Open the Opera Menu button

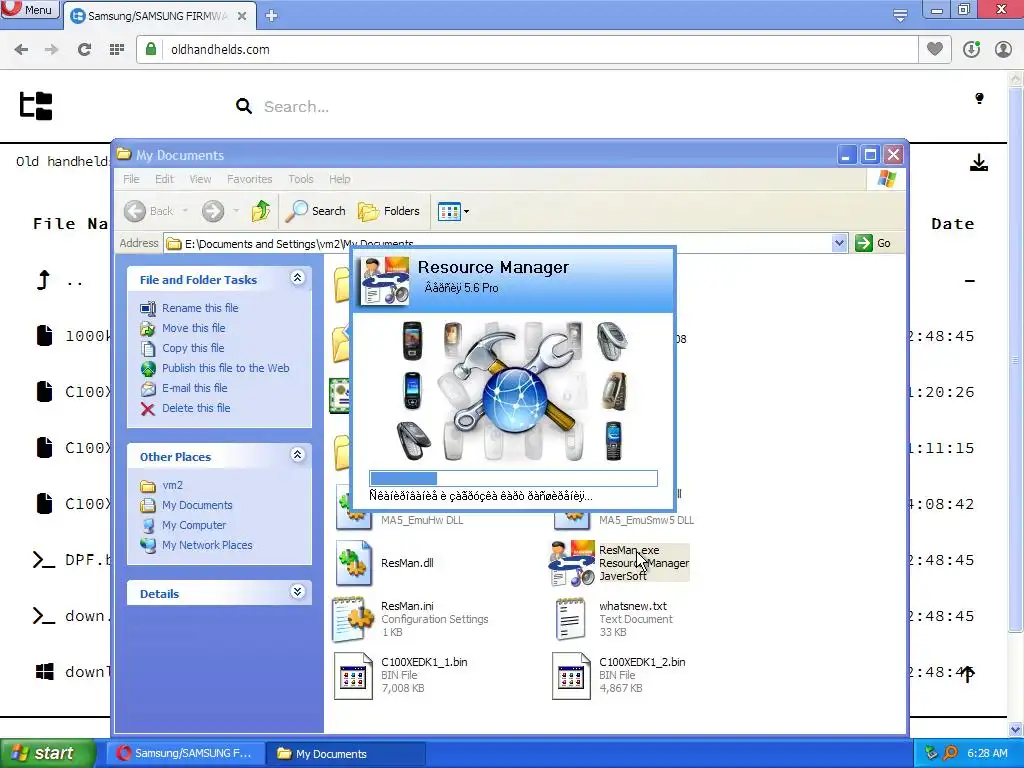coord(29,10)
